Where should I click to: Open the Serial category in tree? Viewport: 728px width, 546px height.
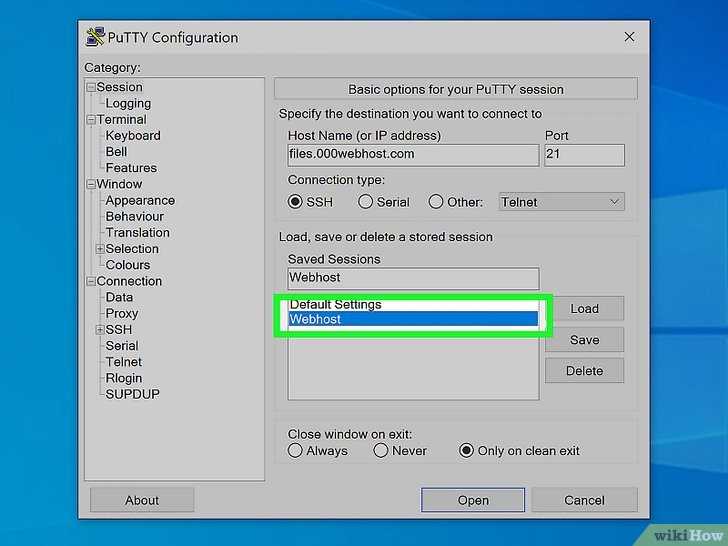(122, 346)
